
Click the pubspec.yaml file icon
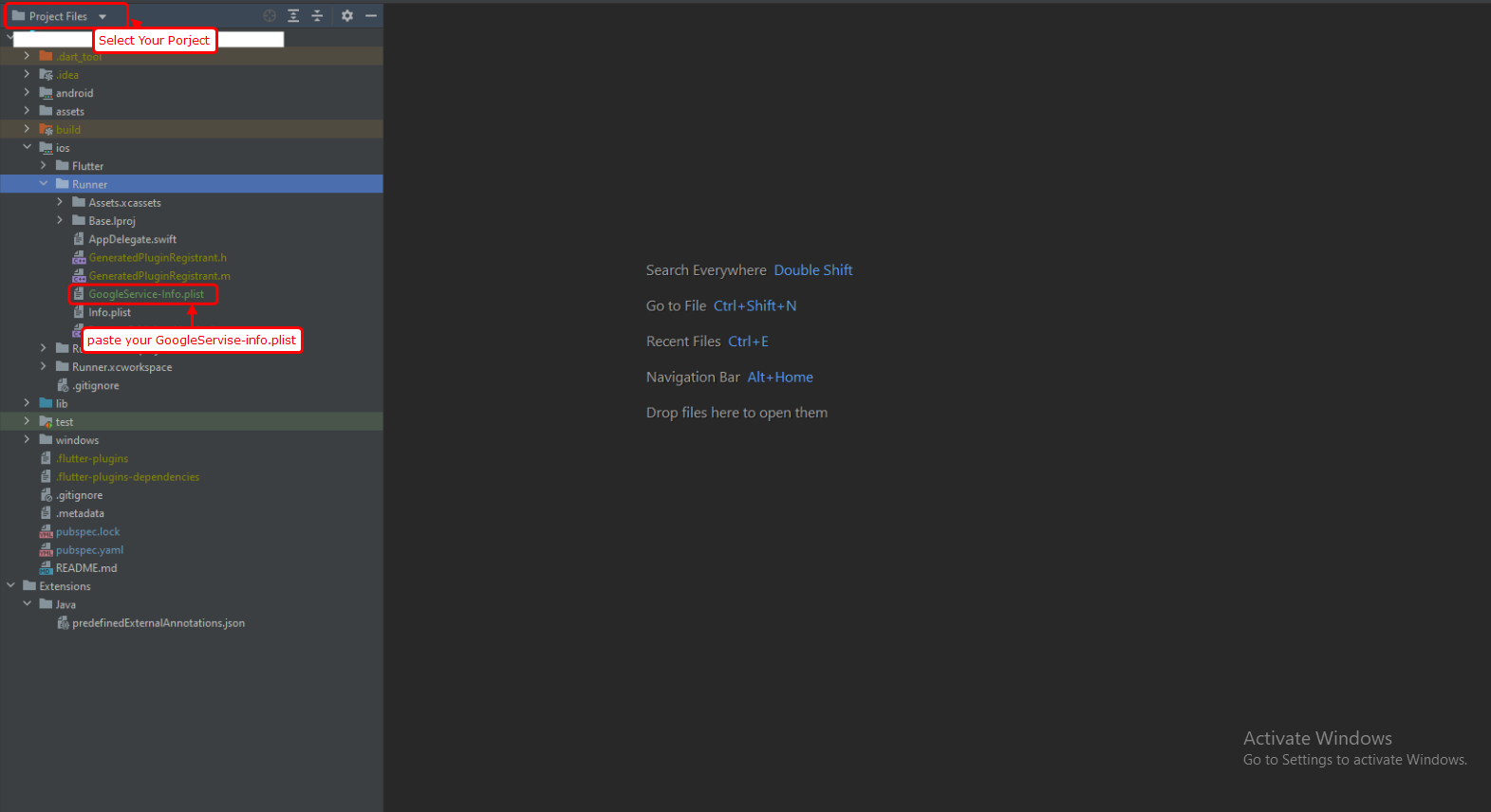(x=46, y=550)
